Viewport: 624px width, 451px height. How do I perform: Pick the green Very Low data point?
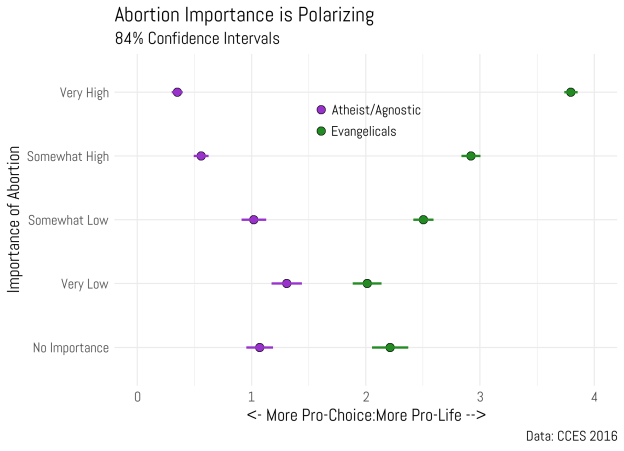pos(367,284)
